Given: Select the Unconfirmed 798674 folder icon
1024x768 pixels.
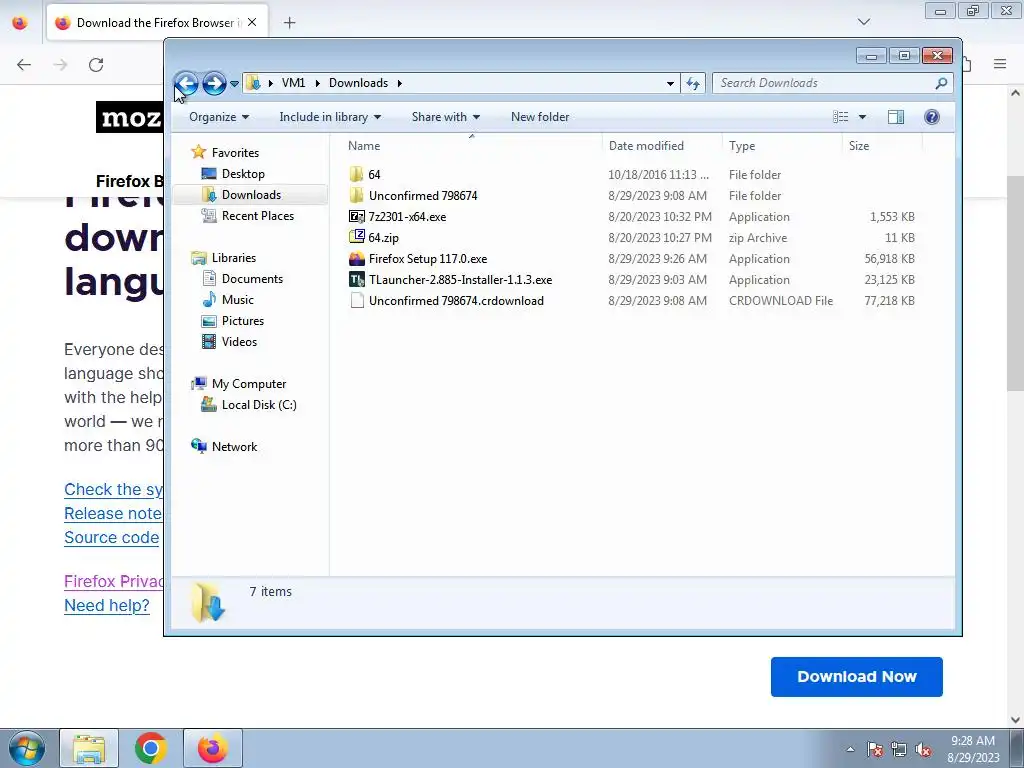Looking at the screenshot, I should click(357, 195).
